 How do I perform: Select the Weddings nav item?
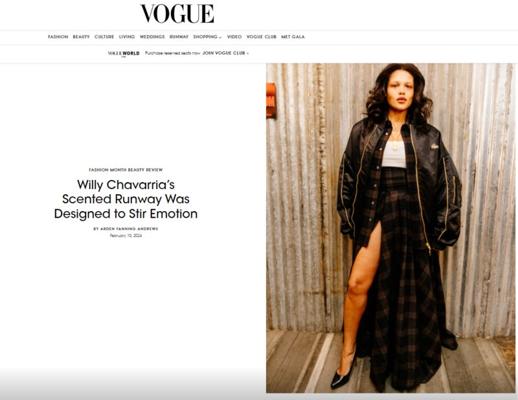152,37
